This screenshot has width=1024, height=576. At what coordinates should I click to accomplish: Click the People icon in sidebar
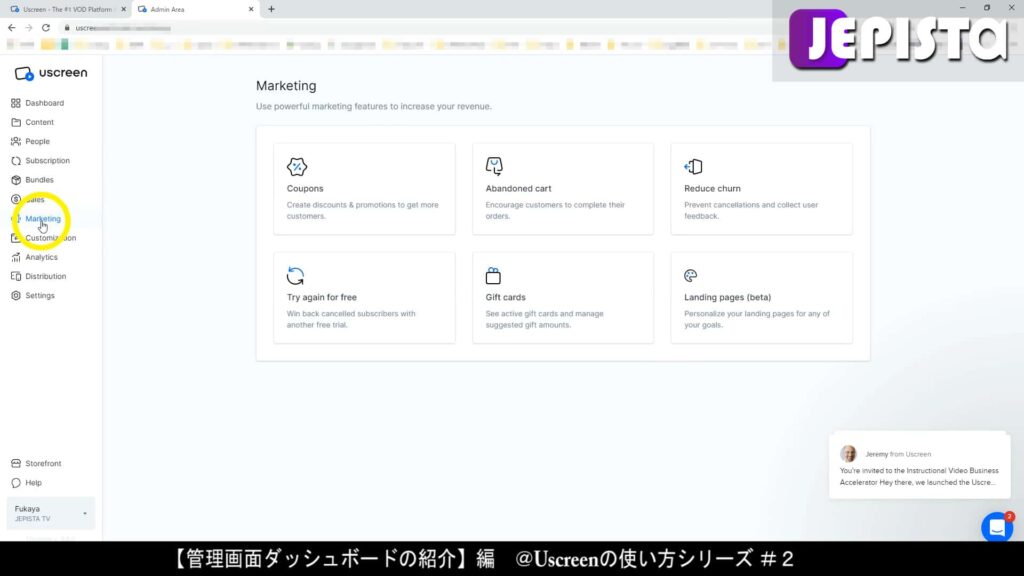16,141
